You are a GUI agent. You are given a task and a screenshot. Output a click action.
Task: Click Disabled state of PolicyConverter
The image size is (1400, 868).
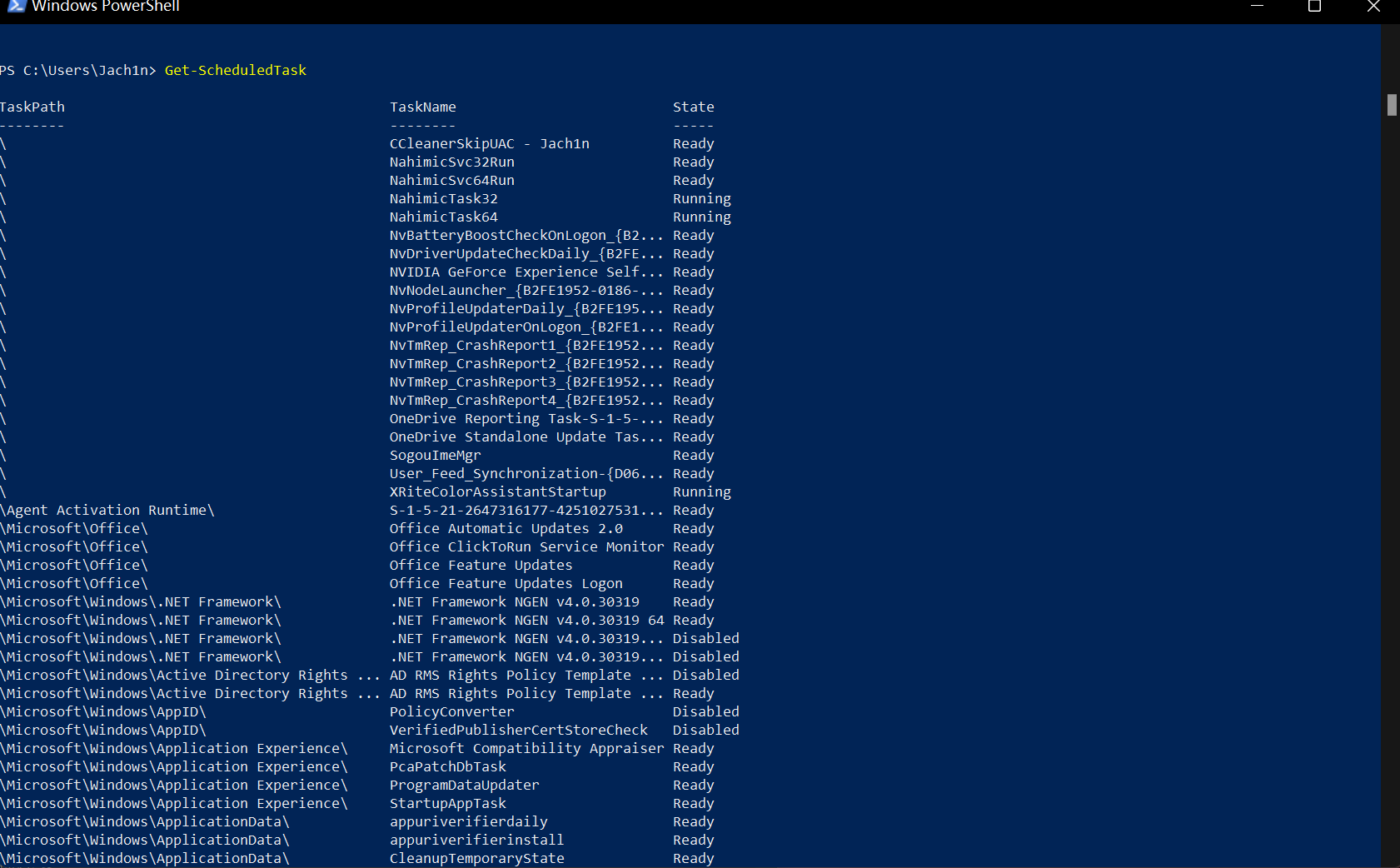click(706, 711)
